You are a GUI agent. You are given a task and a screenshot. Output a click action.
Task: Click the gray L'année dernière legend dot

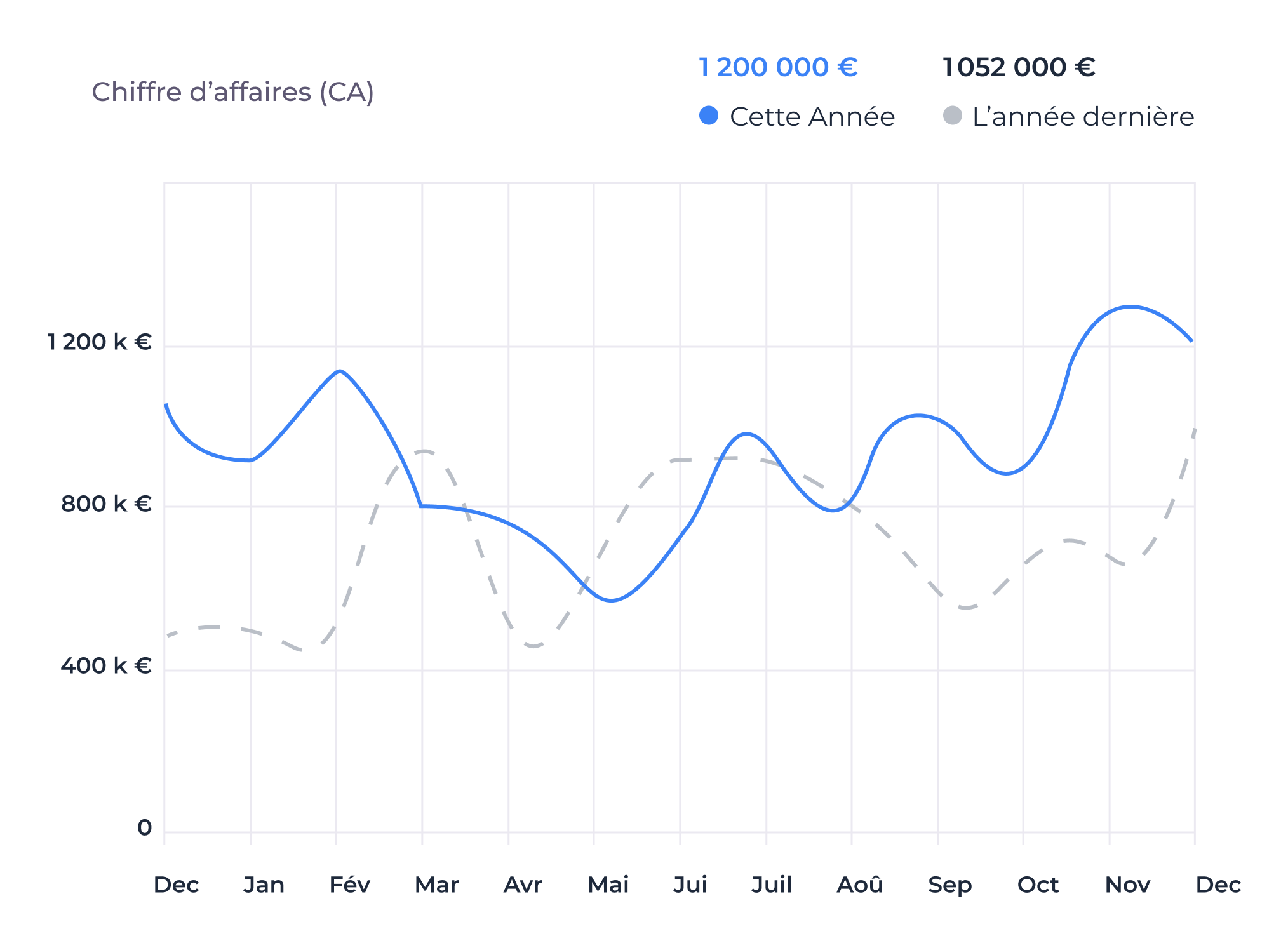tap(952, 116)
